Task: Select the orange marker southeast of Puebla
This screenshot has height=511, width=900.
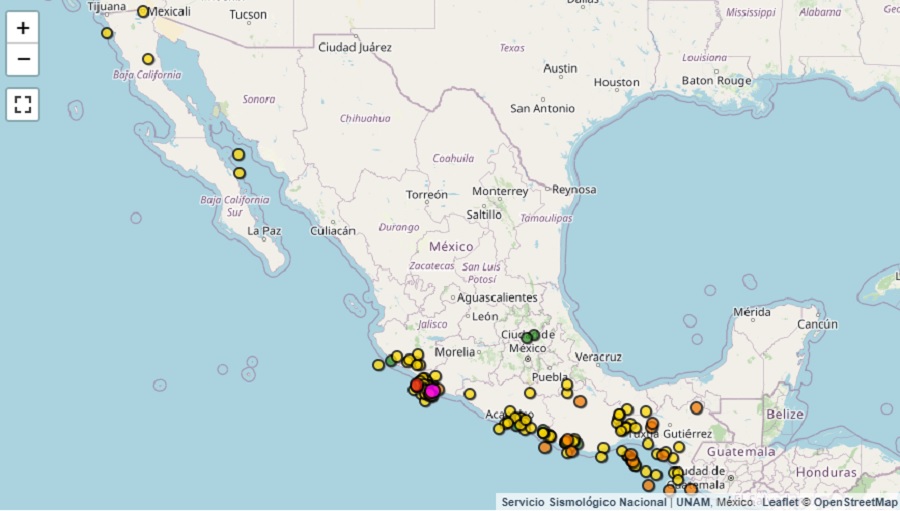Action: coord(580,401)
